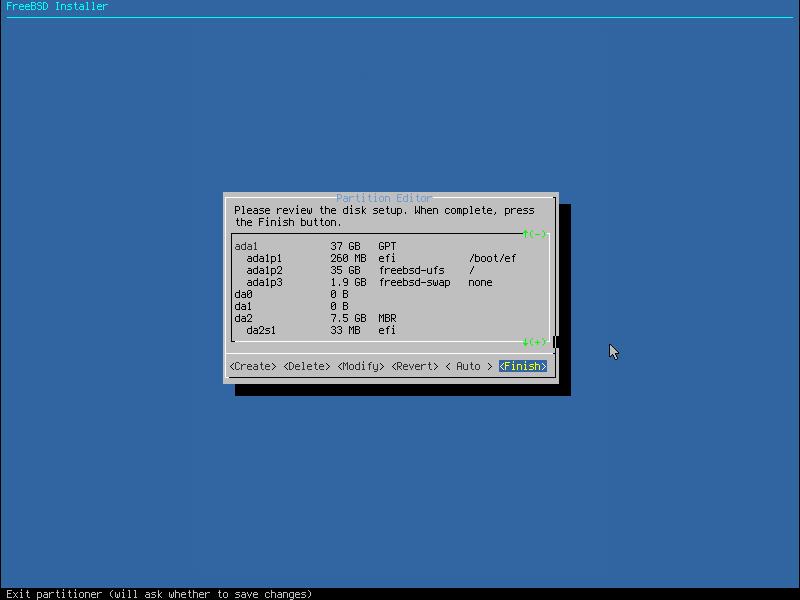Click the 260 MB size value
800x600 pixels.
(348, 259)
